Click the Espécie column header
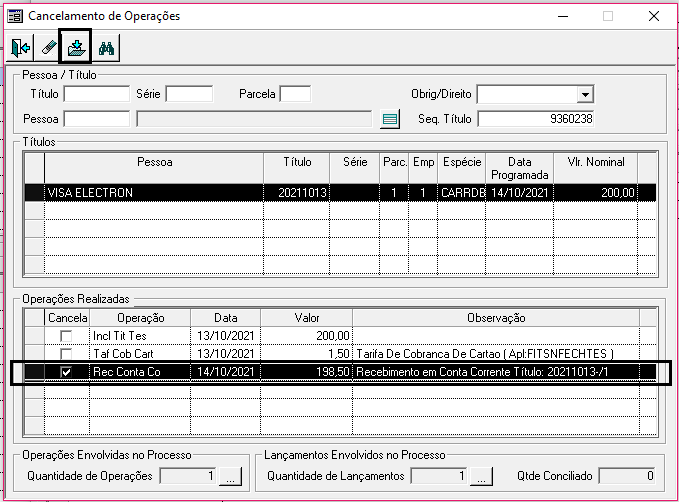 tap(462, 168)
